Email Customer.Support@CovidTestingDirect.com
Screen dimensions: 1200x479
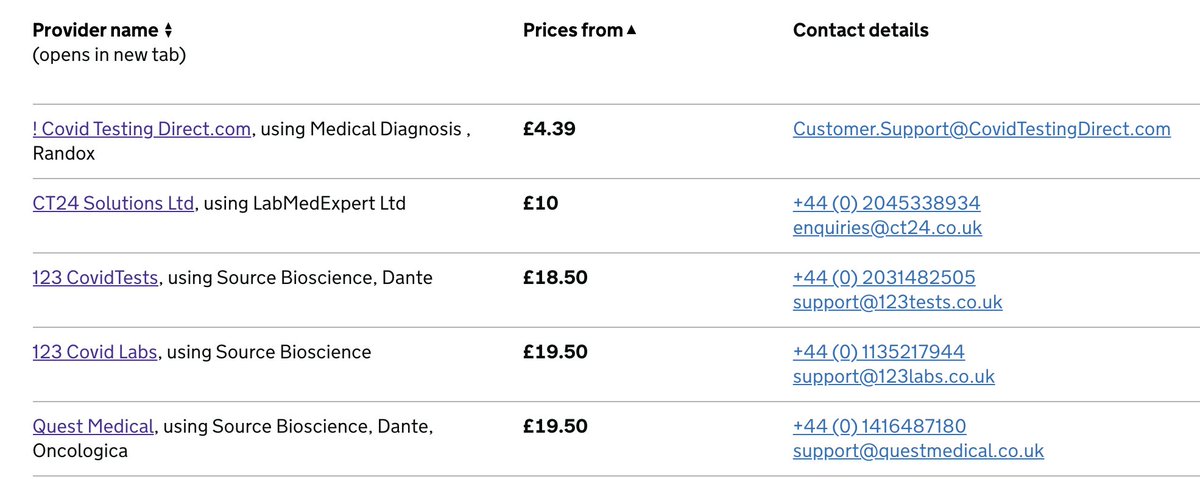(x=981, y=129)
